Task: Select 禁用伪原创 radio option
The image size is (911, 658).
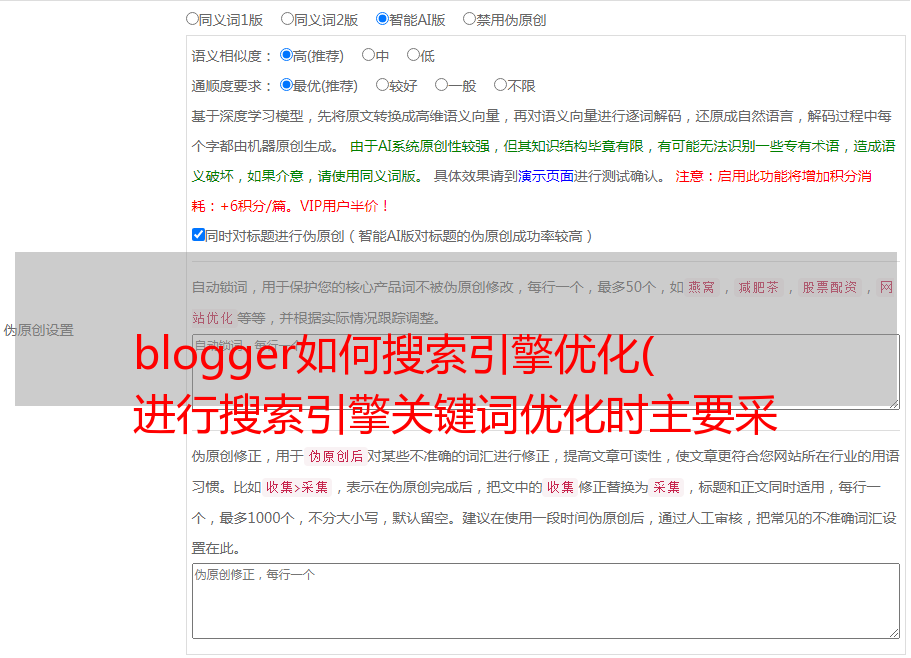Action: pyautogui.click(x=469, y=19)
